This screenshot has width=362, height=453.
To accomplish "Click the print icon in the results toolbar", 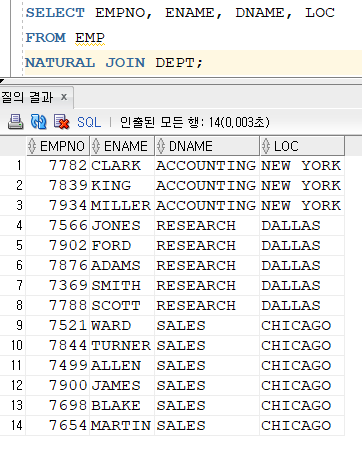I will coord(15,122).
